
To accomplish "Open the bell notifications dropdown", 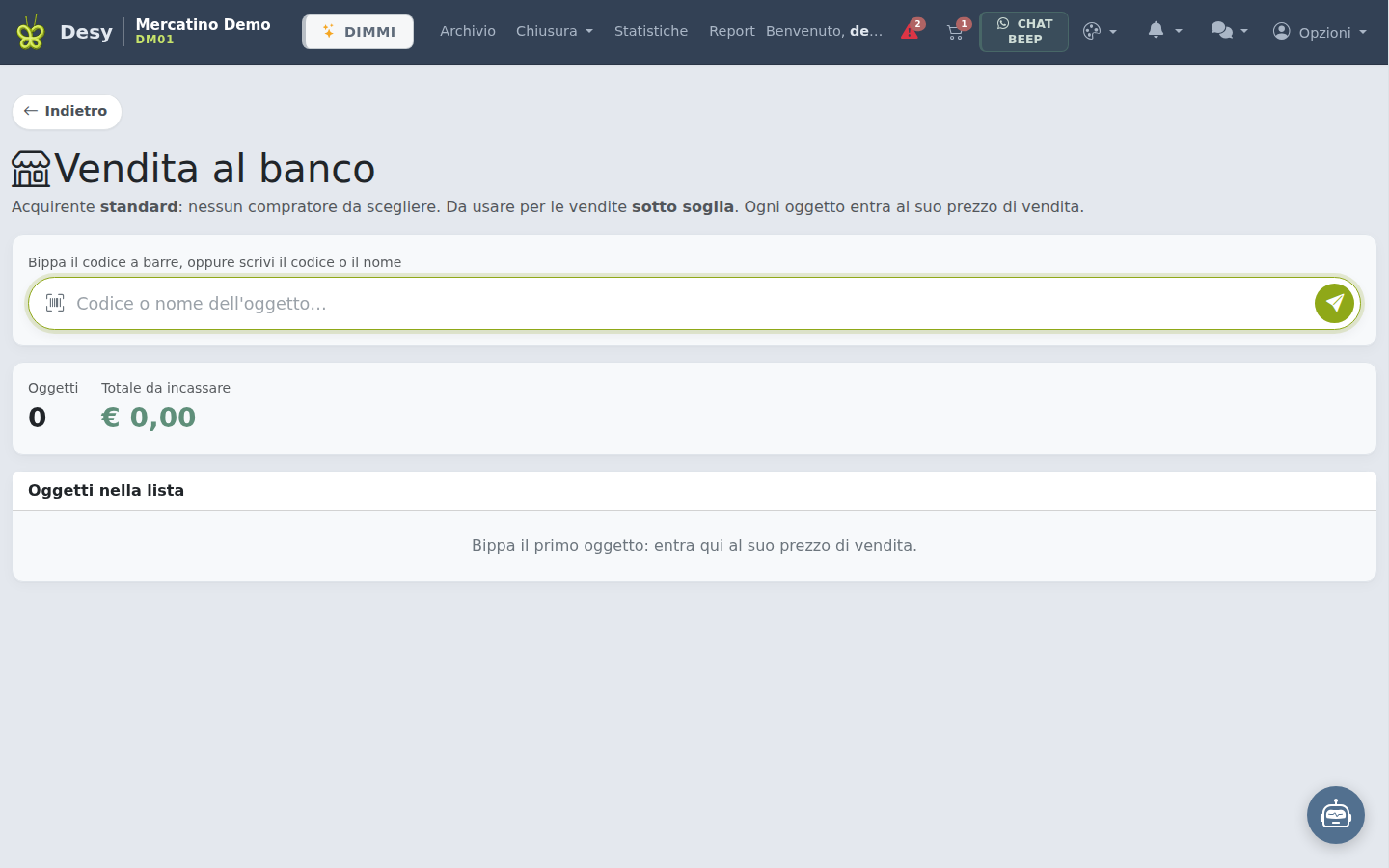I will point(1164,31).
